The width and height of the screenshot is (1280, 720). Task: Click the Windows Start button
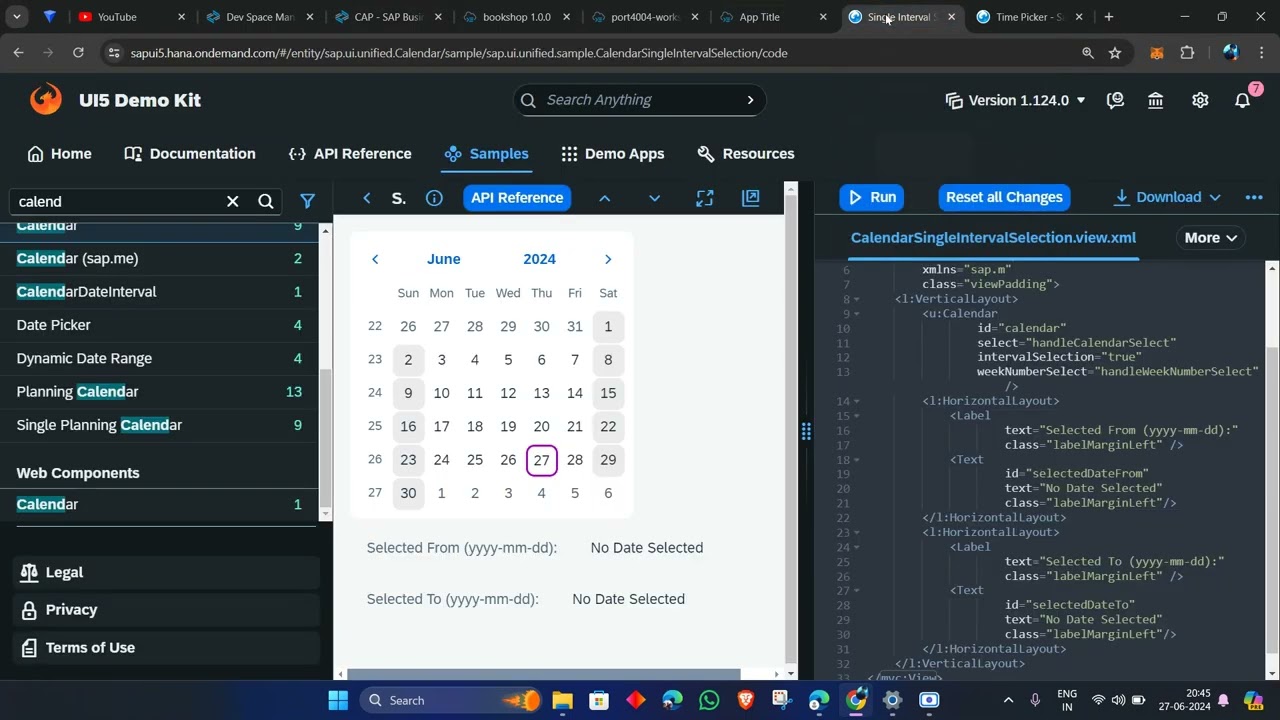click(x=338, y=700)
